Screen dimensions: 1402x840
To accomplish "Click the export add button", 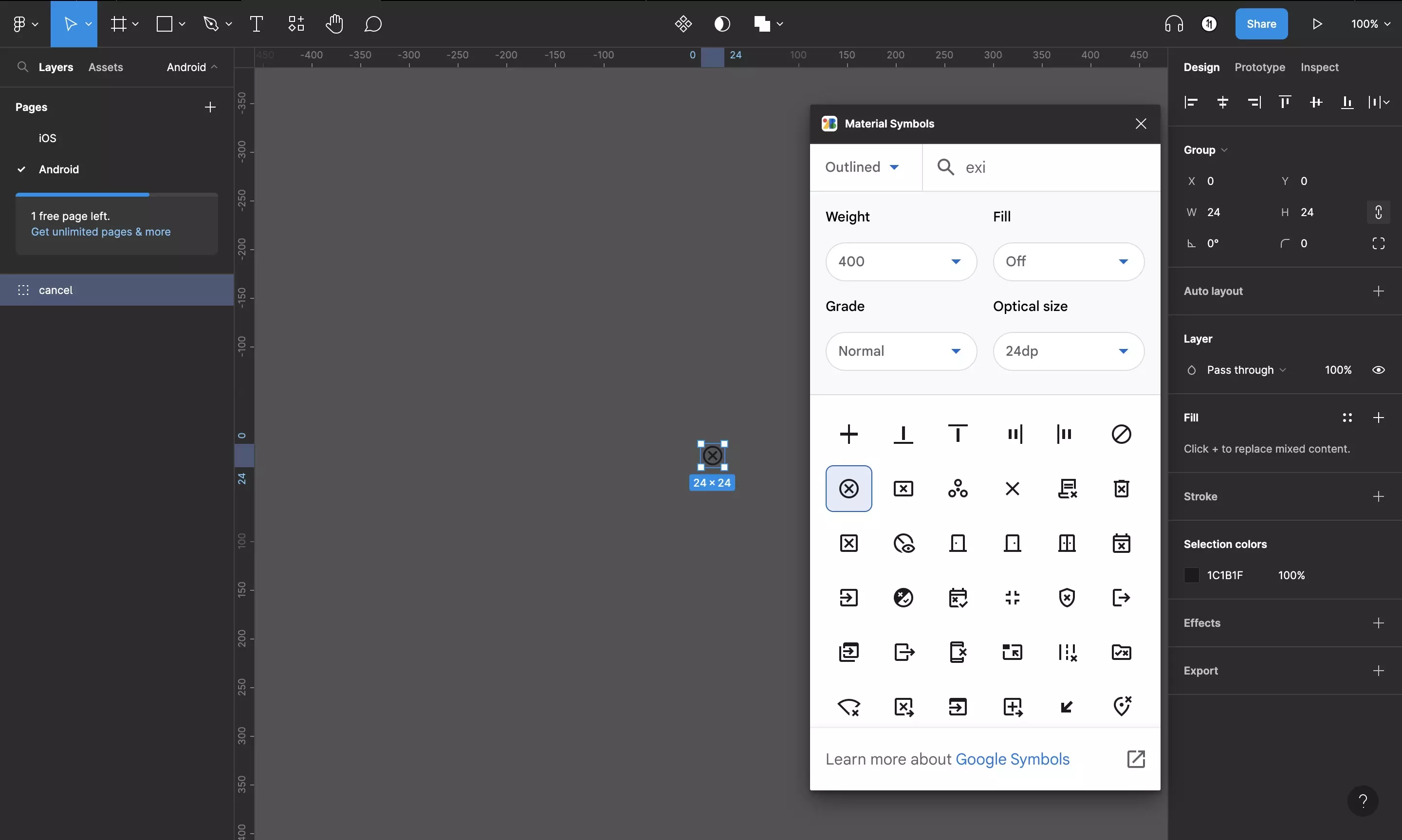I will point(1378,670).
